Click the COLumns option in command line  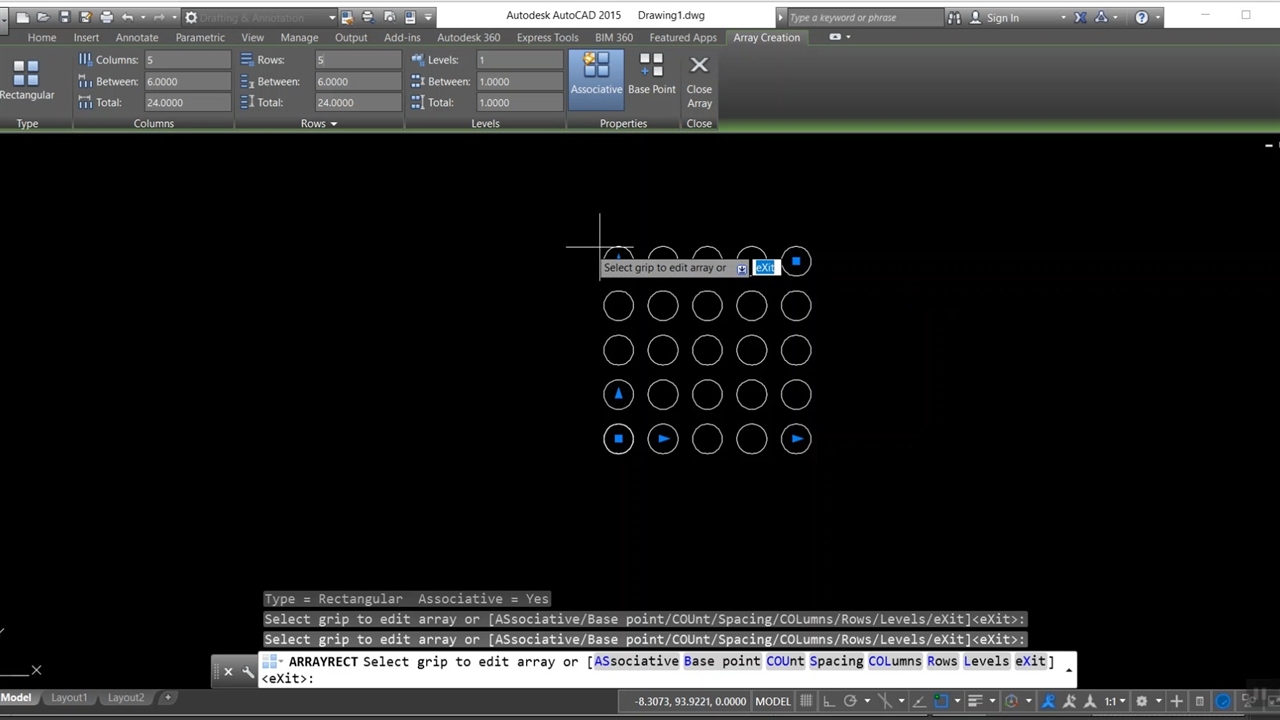click(x=894, y=661)
